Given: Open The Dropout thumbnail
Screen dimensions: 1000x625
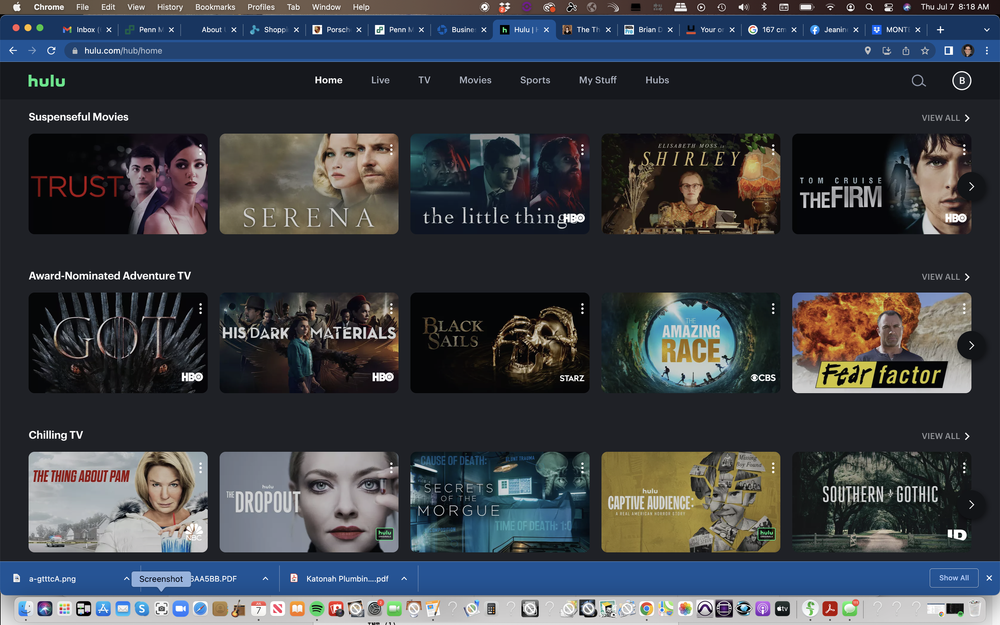Looking at the screenshot, I should click(x=309, y=502).
